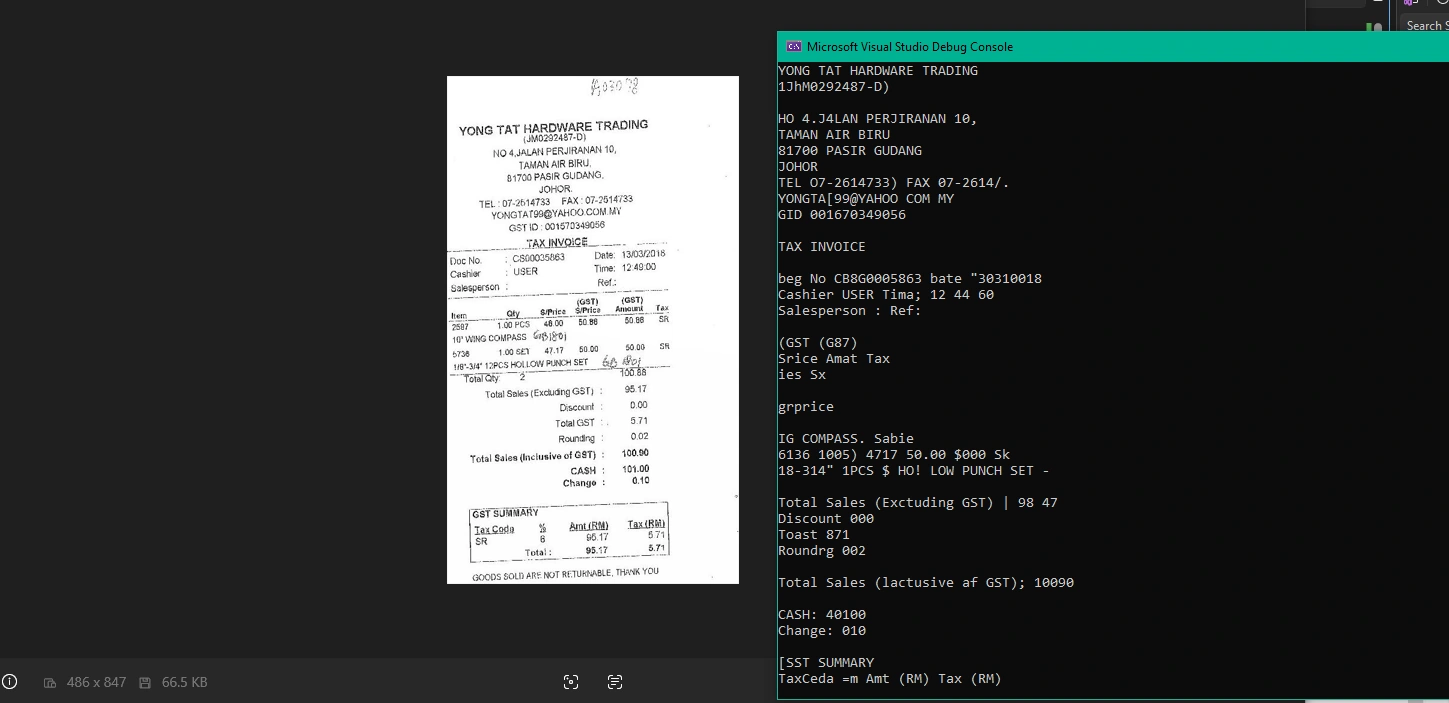
Task: Click console line 'IG COMPASS. Sabie'
Action: (x=846, y=439)
